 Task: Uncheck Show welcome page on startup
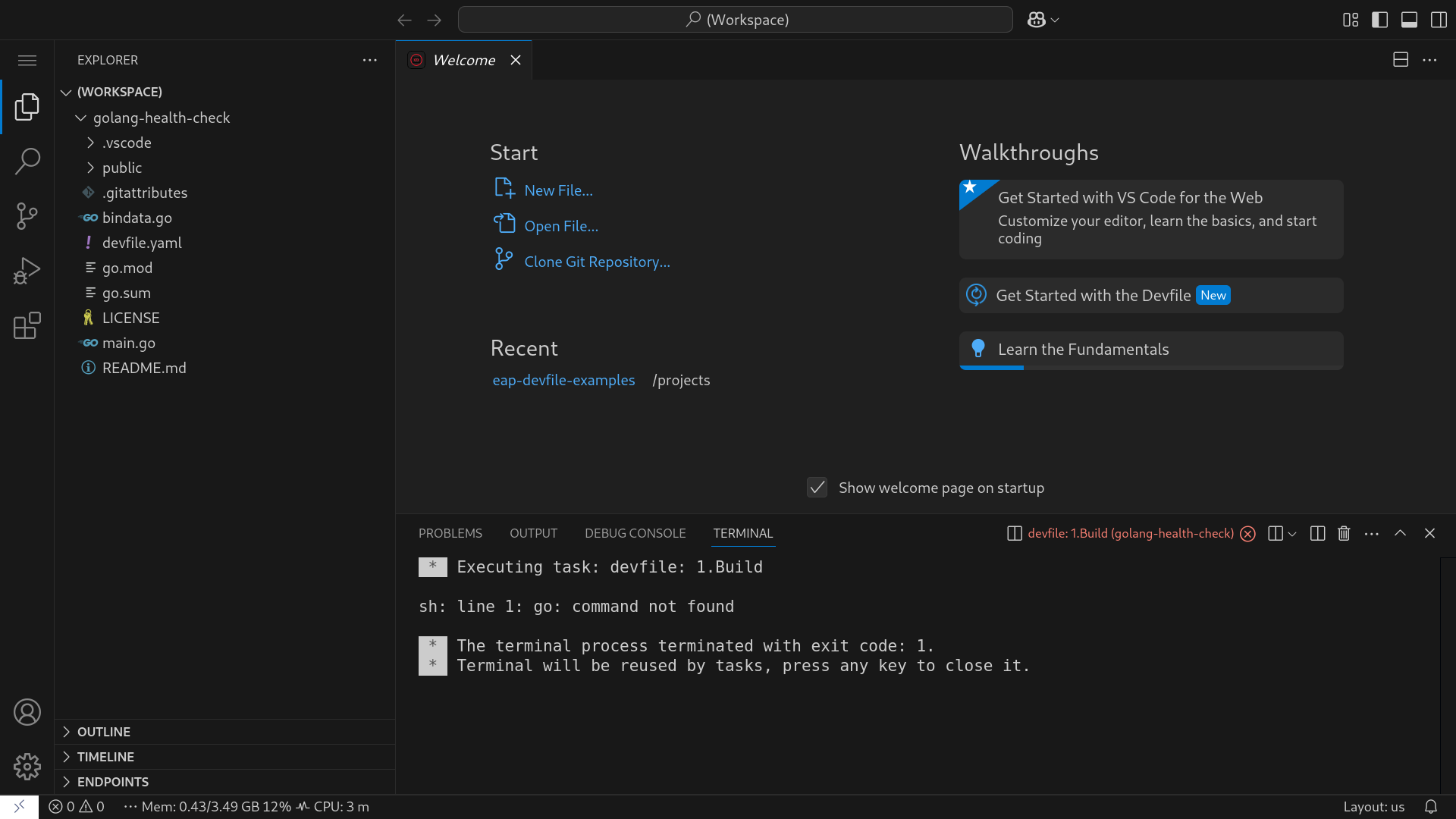[817, 488]
